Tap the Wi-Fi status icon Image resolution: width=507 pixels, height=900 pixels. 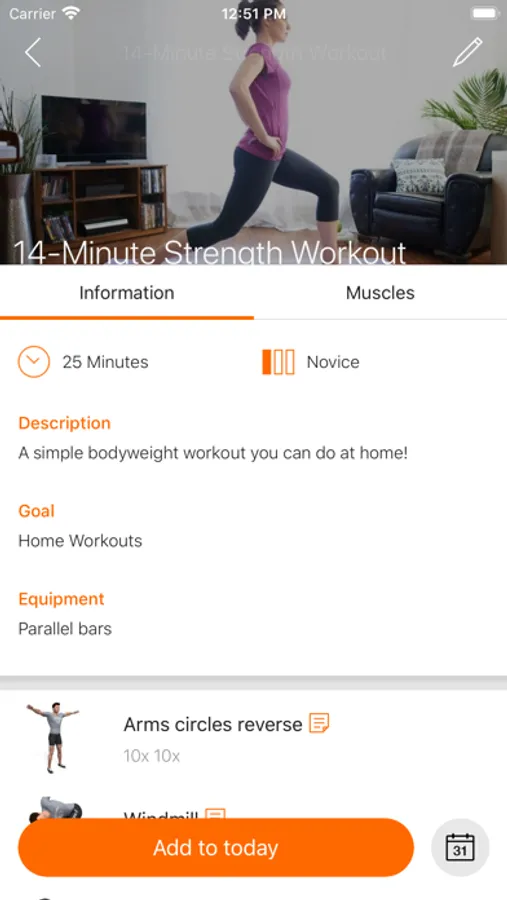click(x=71, y=13)
